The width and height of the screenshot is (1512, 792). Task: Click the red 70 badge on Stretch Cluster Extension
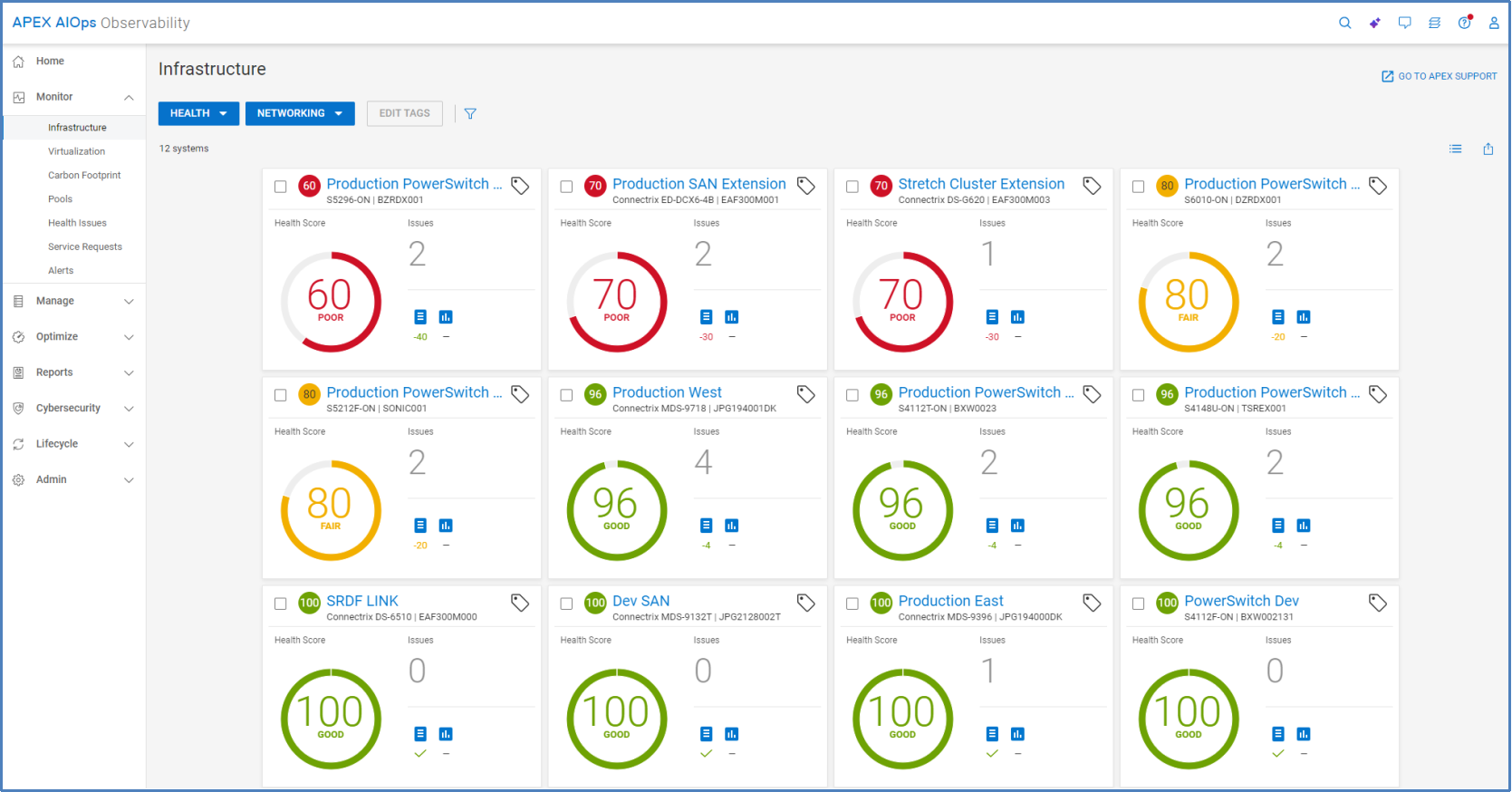coord(881,186)
